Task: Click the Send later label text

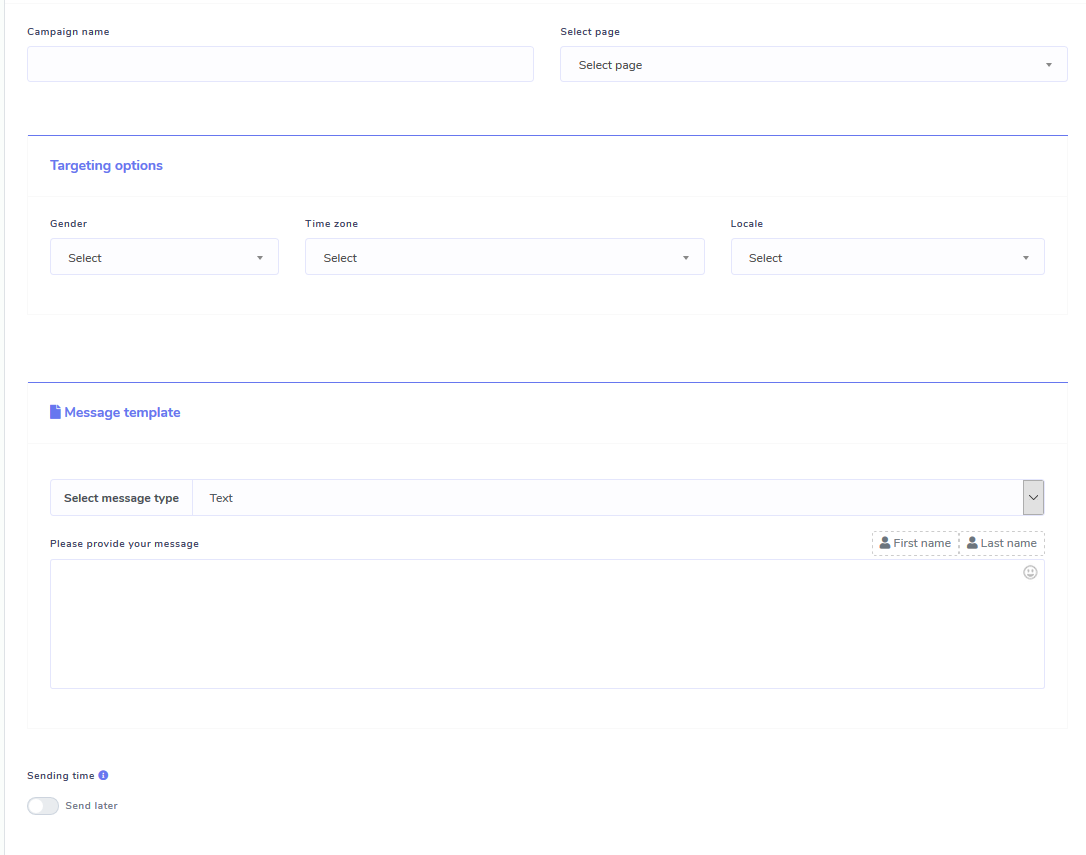Action: 91,806
